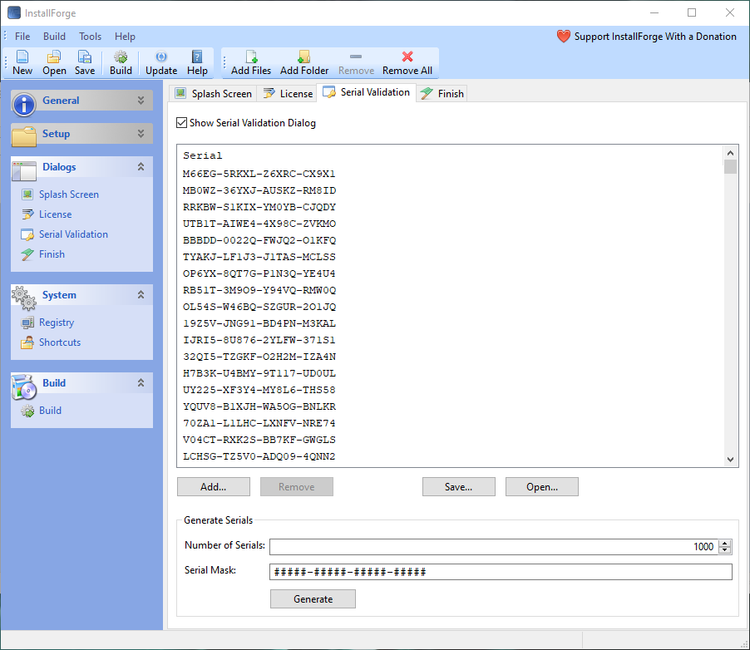Image resolution: width=750 pixels, height=650 pixels.
Task: Click the Serial column header
Action: 202,155
